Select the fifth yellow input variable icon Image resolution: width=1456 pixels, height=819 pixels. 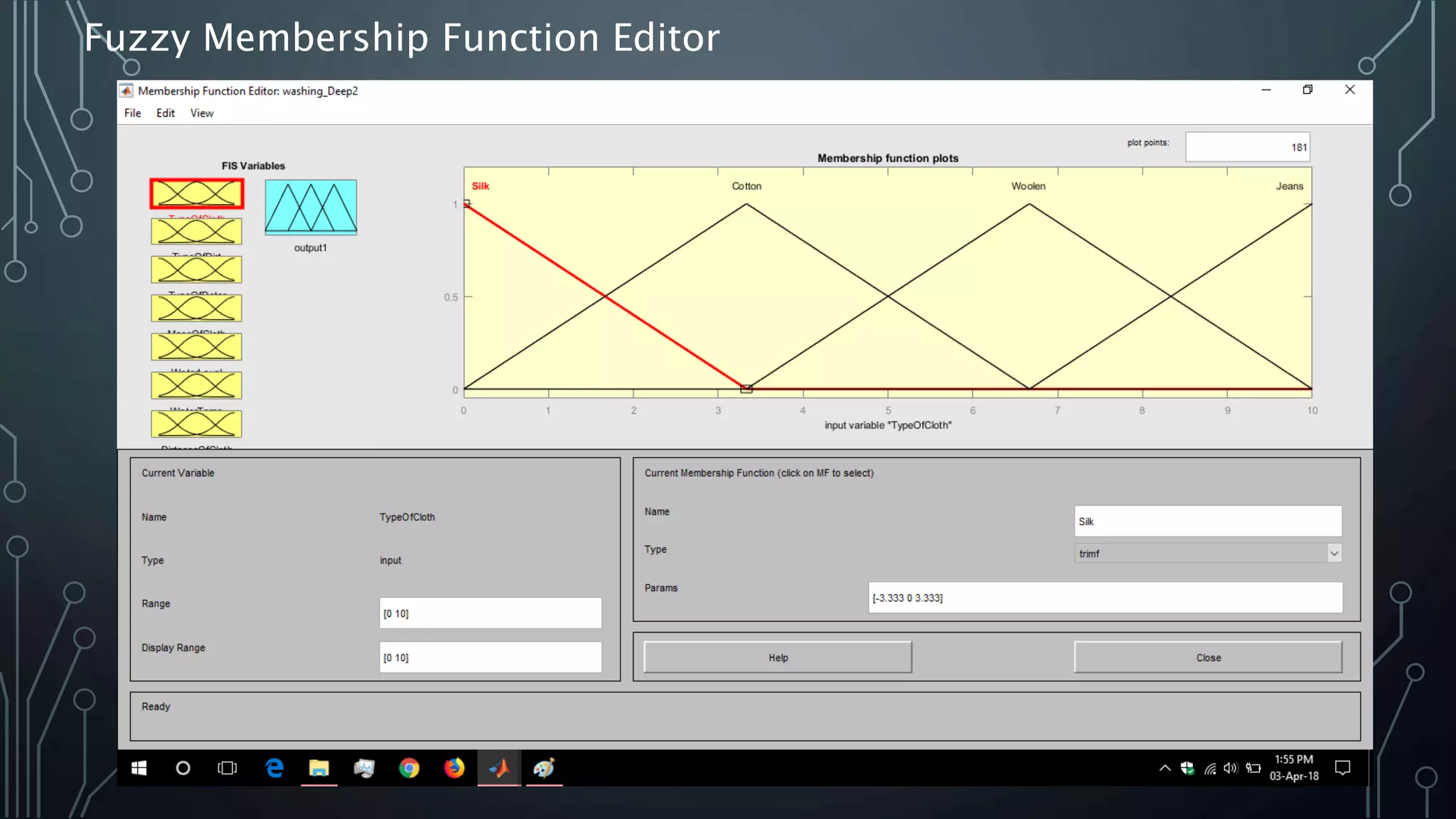(196, 346)
